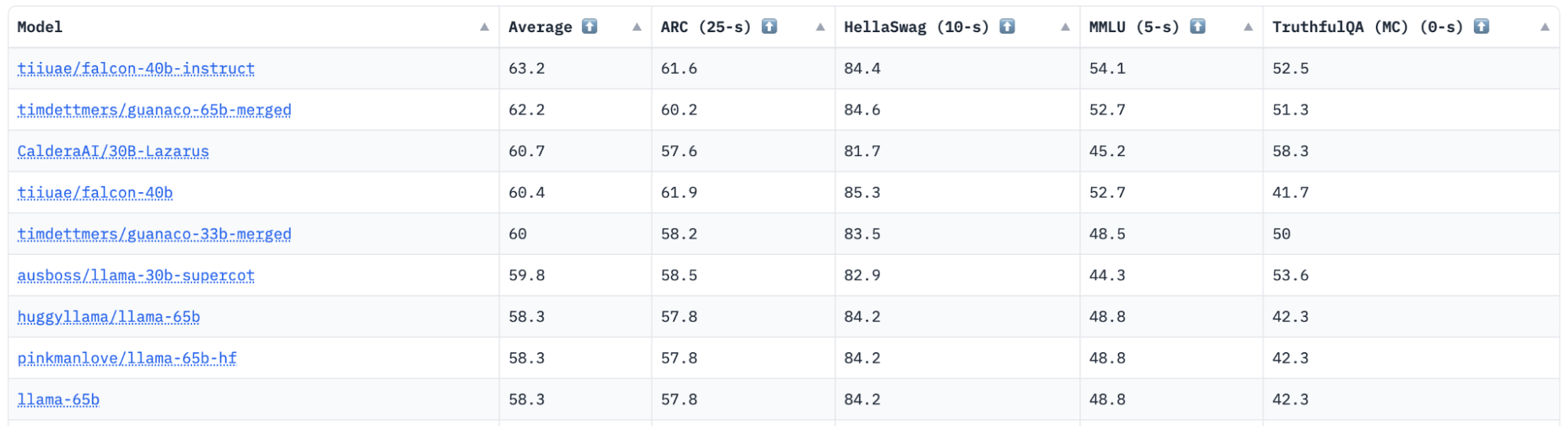Sort the Average column with its triangle
The image size is (1568, 426).
(637, 27)
